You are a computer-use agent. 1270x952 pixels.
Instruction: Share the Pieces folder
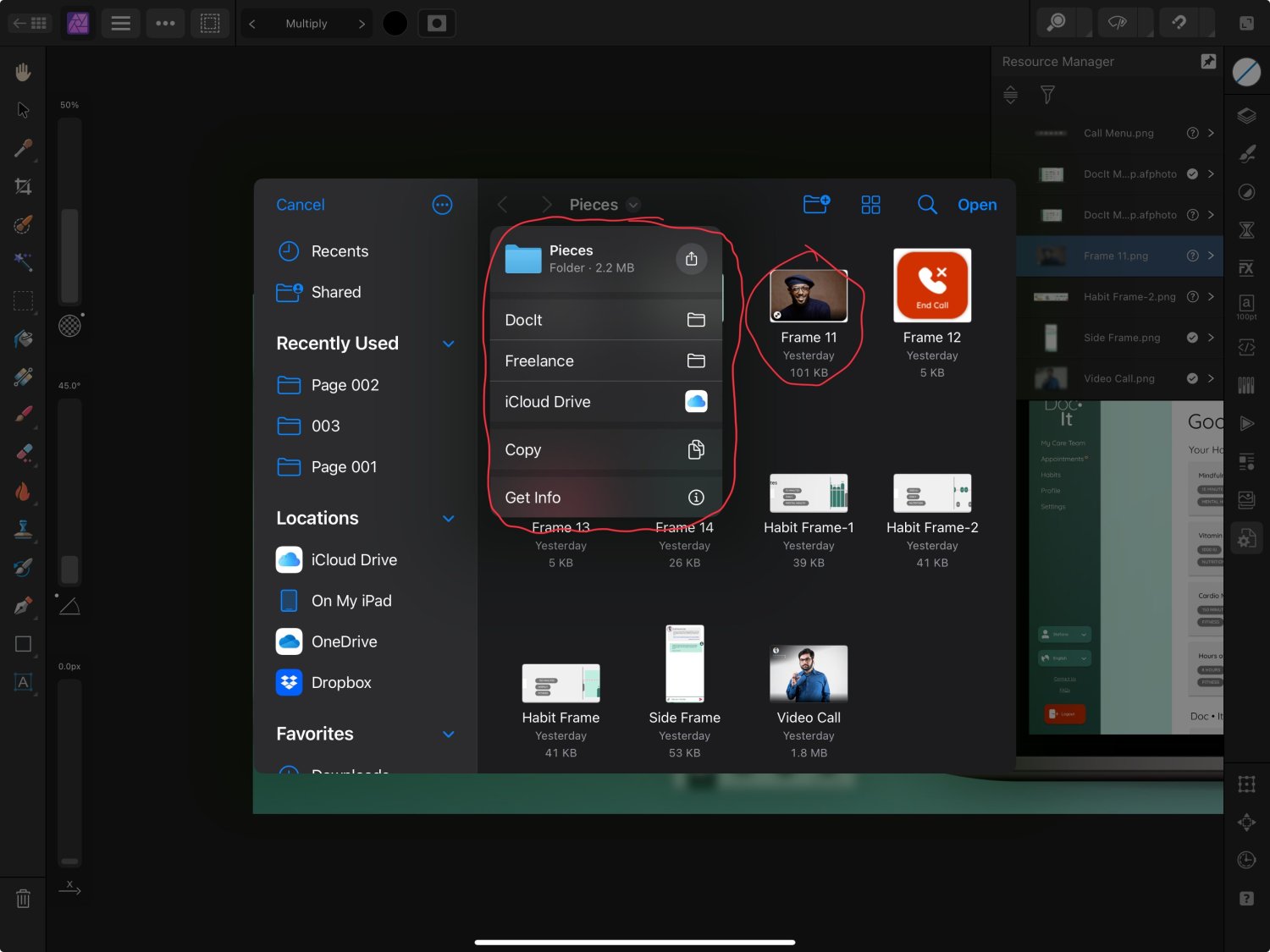click(x=692, y=258)
